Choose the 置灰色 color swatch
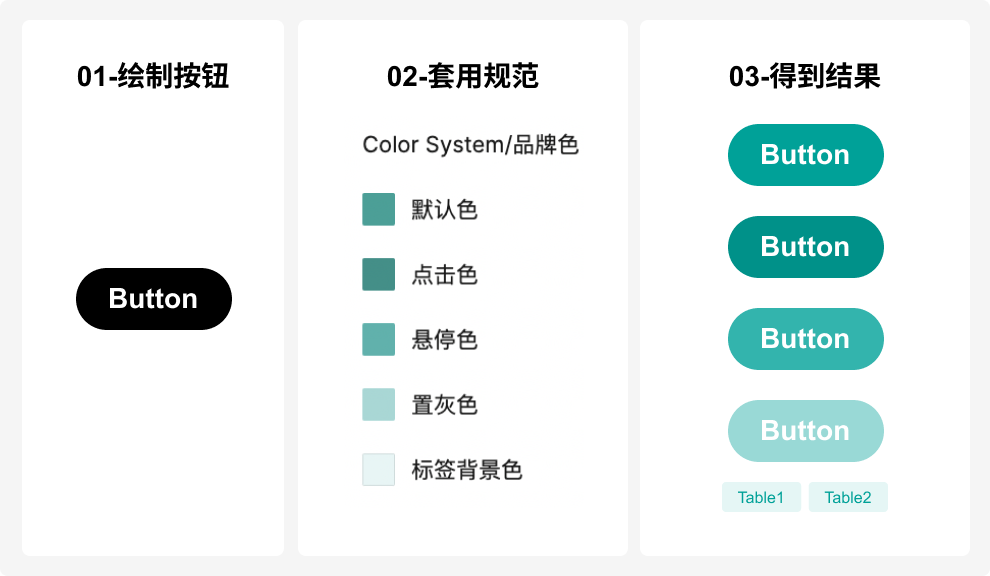 coord(378,404)
